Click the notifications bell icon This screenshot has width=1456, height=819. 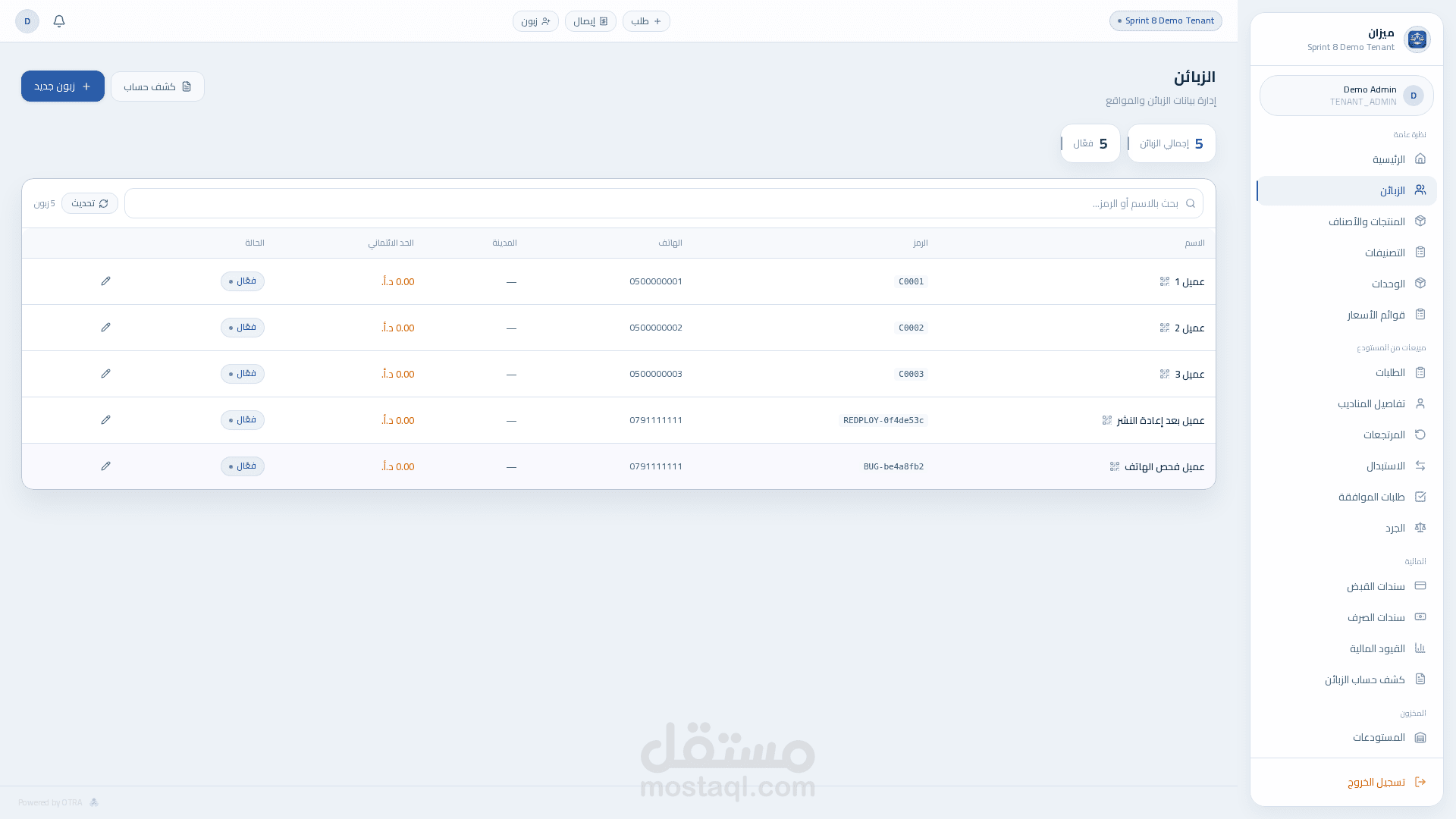pyautogui.click(x=59, y=21)
